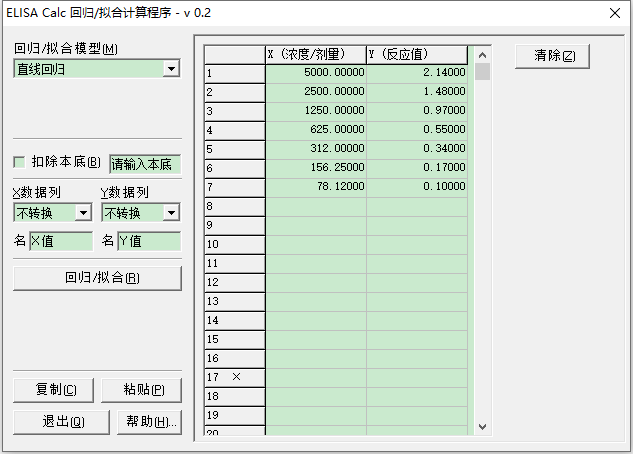The image size is (633, 454).
Task: Click the scrollbar down arrow of the table
Action: (x=482, y=427)
